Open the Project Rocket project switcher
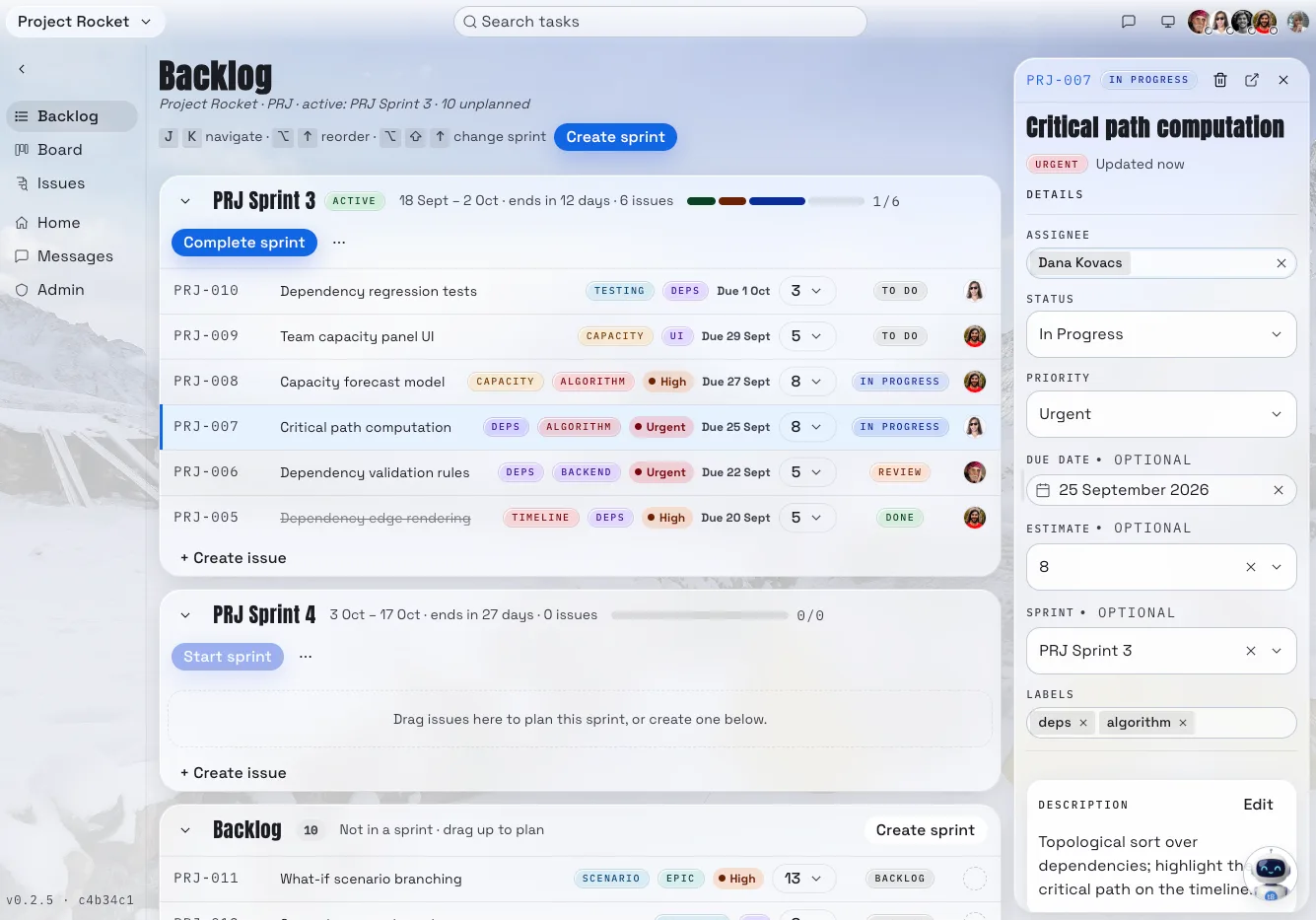The image size is (1316, 920). [85, 22]
